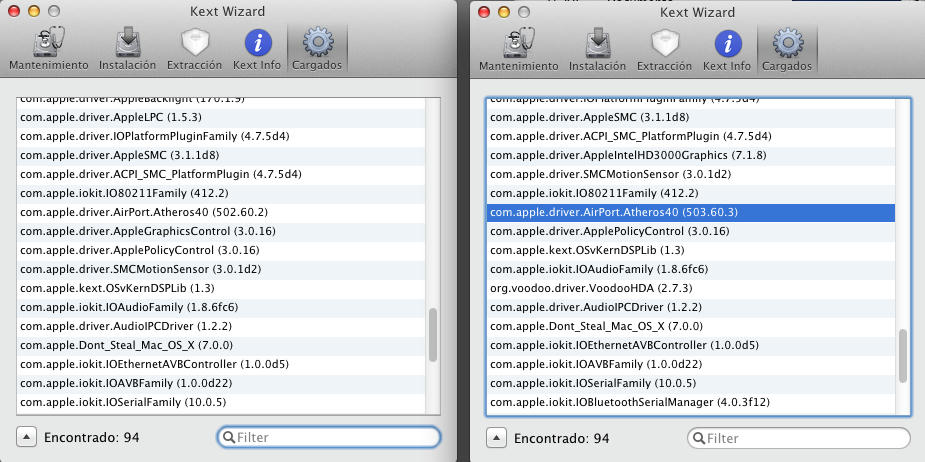925x462 pixels.
Task: Select AppleSMC (3.1.1d8) in the right list
Action: click(690, 117)
